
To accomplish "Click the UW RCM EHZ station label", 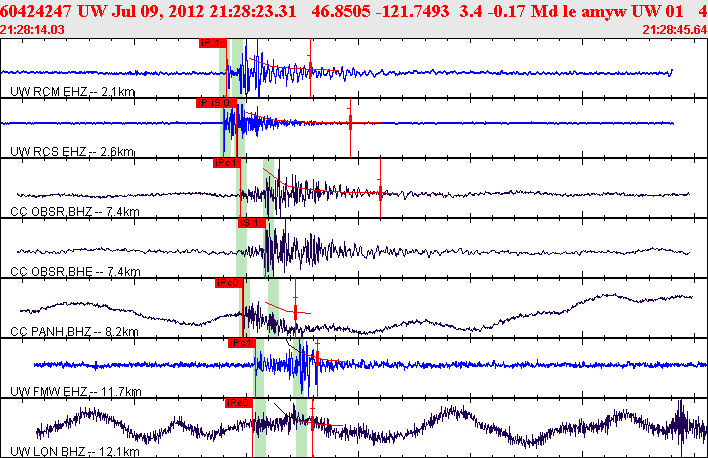I will click(49, 92).
